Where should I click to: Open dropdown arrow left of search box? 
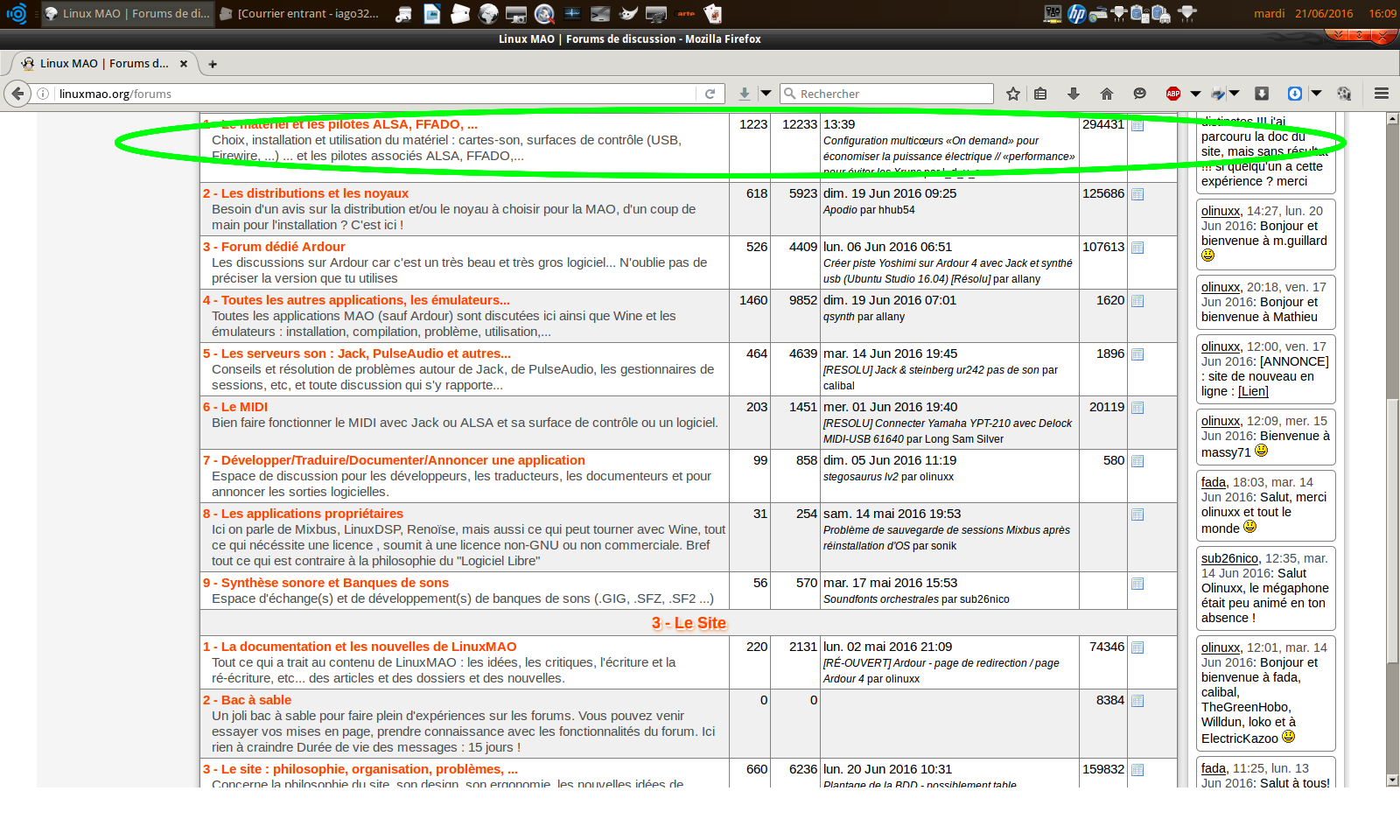point(766,94)
